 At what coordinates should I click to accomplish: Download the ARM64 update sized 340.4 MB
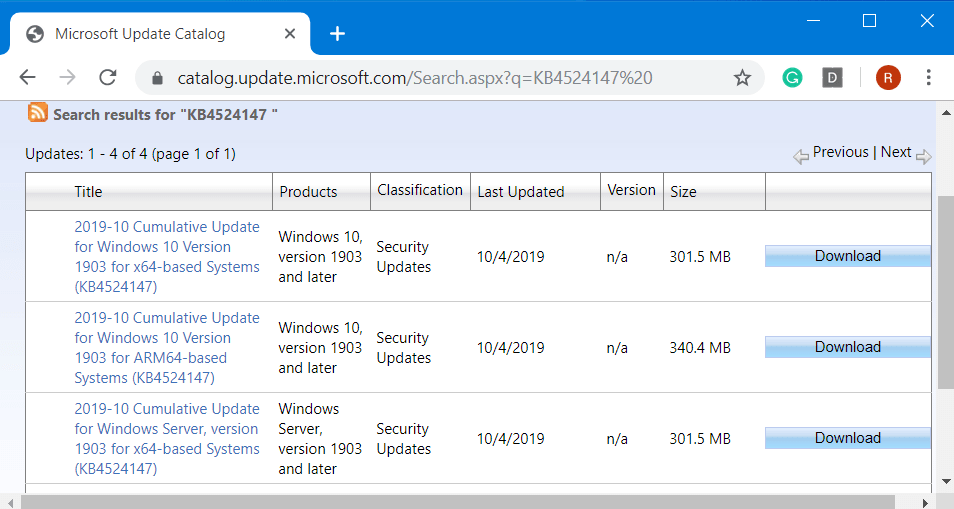[x=848, y=347]
